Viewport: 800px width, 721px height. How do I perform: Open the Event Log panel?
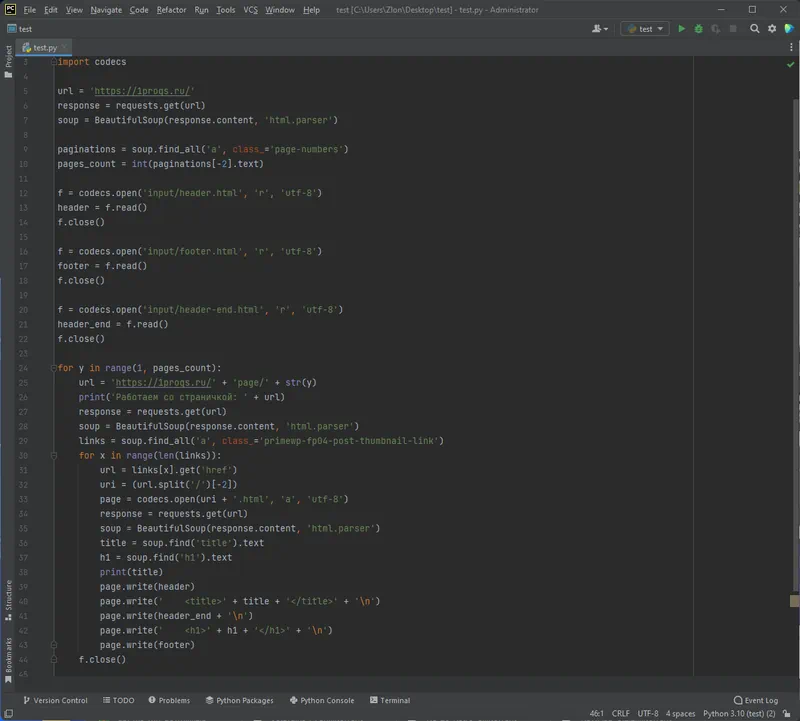(755, 700)
